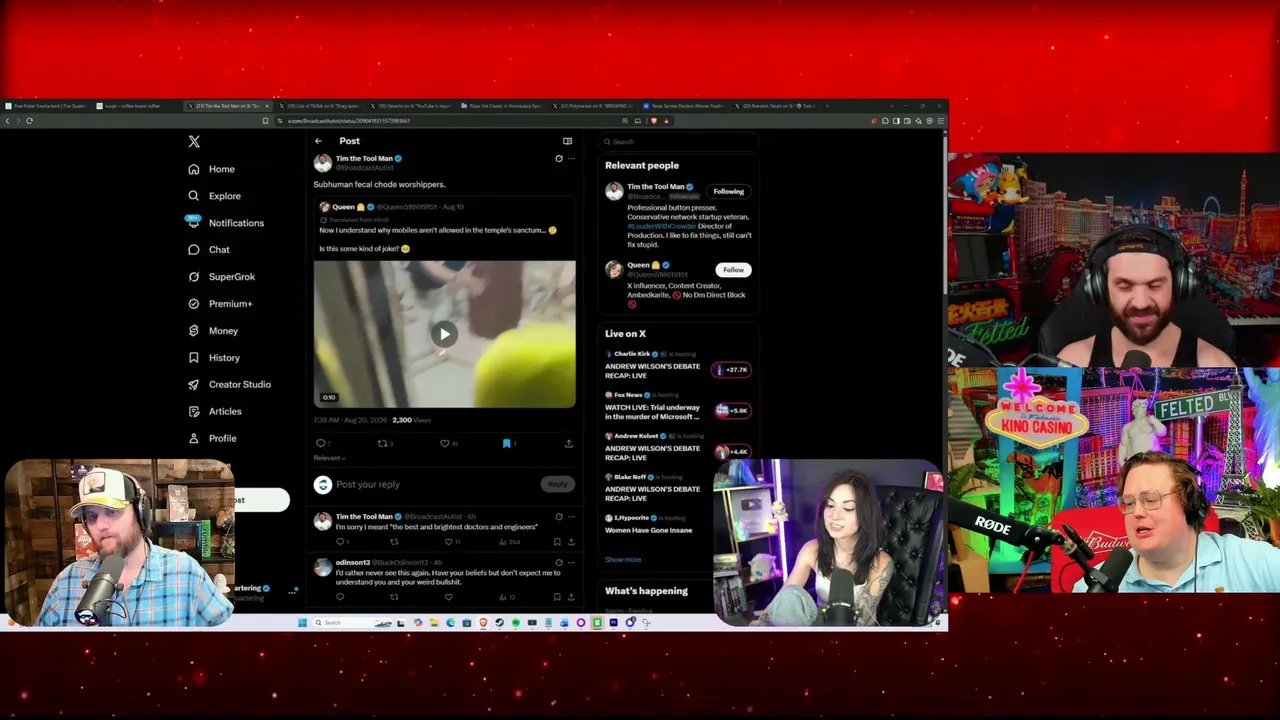The width and height of the screenshot is (1280, 720).
Task: Click the back arrow beside Post heading
Action: pos(318,141)
